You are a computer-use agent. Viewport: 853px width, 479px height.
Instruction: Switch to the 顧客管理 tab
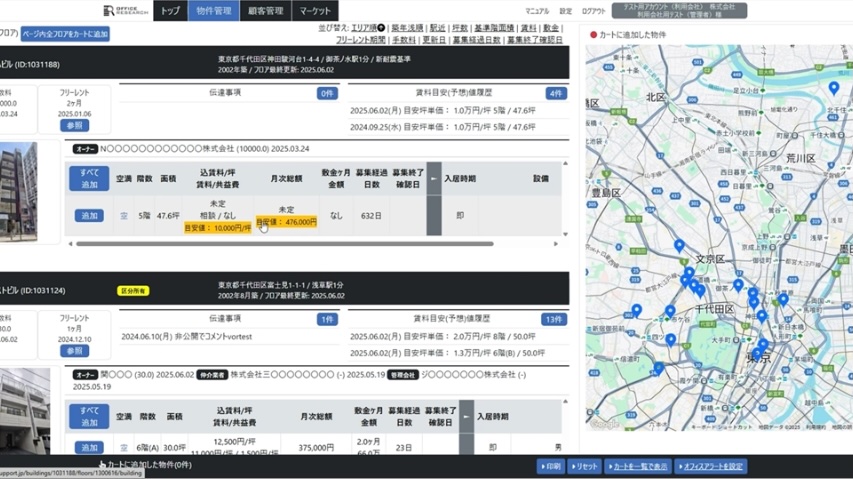point(266,11)
